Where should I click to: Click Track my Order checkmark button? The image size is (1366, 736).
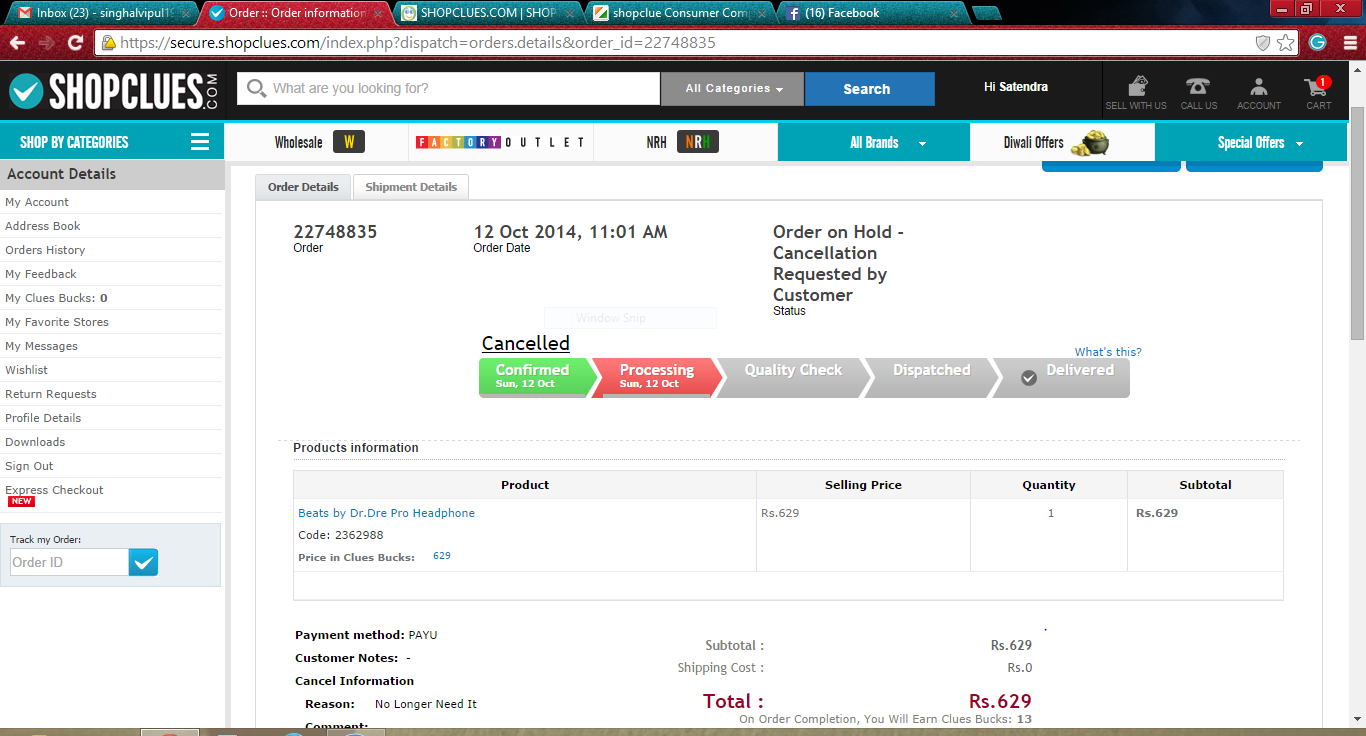click(x=144, y=562)
